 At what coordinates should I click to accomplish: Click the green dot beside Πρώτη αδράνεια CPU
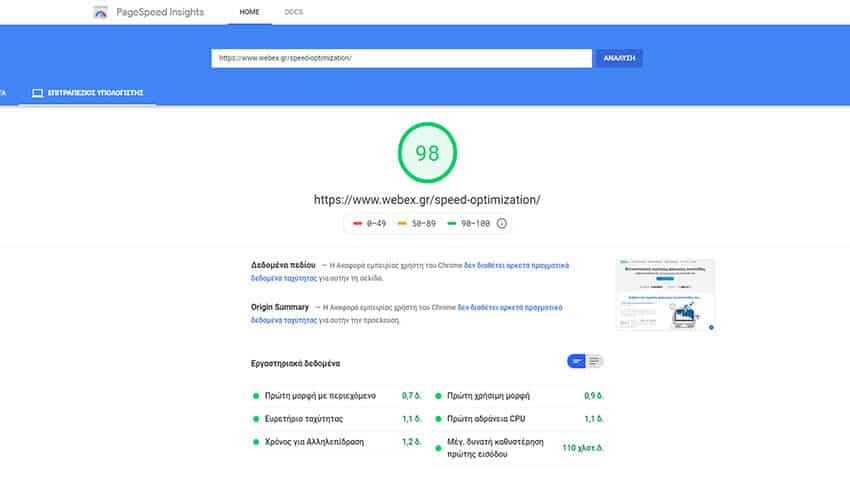[438, 419]
